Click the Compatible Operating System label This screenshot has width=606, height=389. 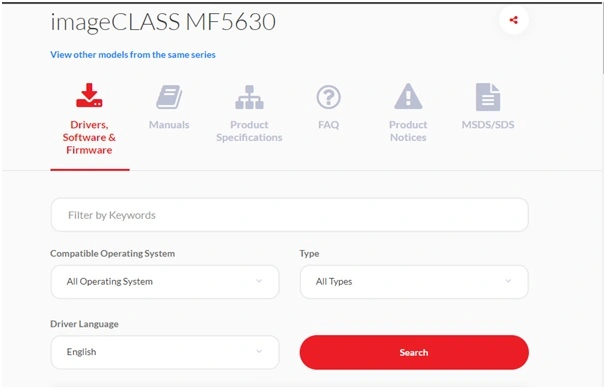tap(112, 253)
